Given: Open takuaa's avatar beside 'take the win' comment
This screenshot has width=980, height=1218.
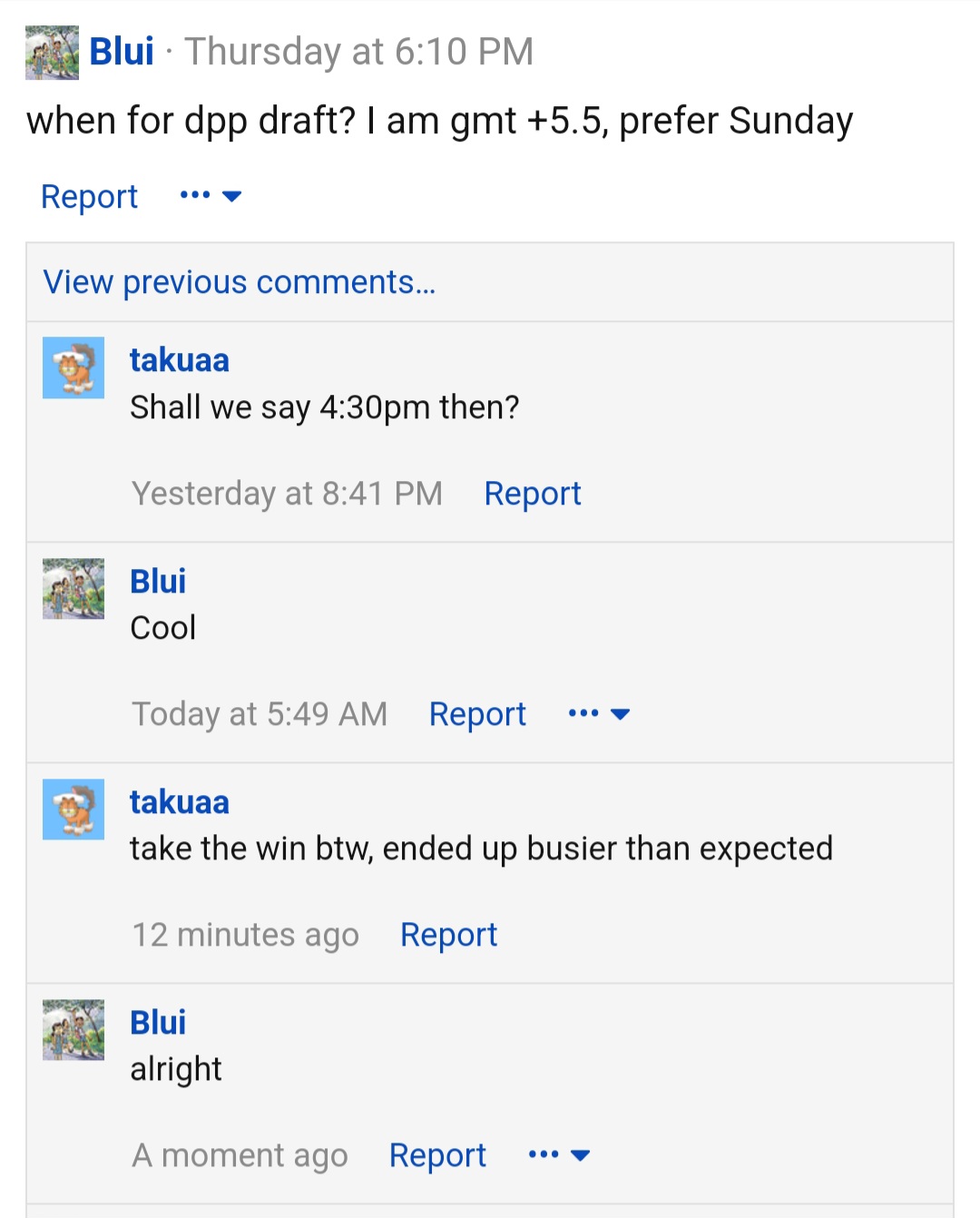Looking at the screenshot, I should pyautogui.click(x=73, y=809).
